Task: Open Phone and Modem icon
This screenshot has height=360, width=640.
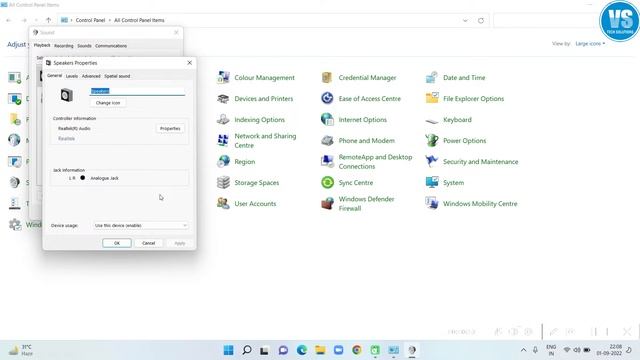Action: [327, 140]
